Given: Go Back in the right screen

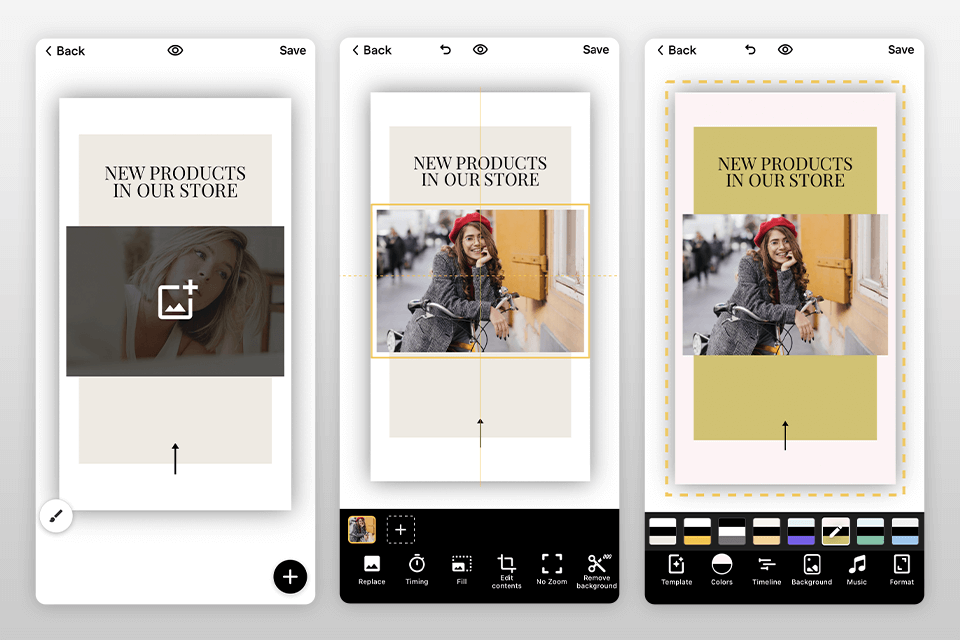Looking at the screenshot, I should pyautogui.click(x=677, y=50).
